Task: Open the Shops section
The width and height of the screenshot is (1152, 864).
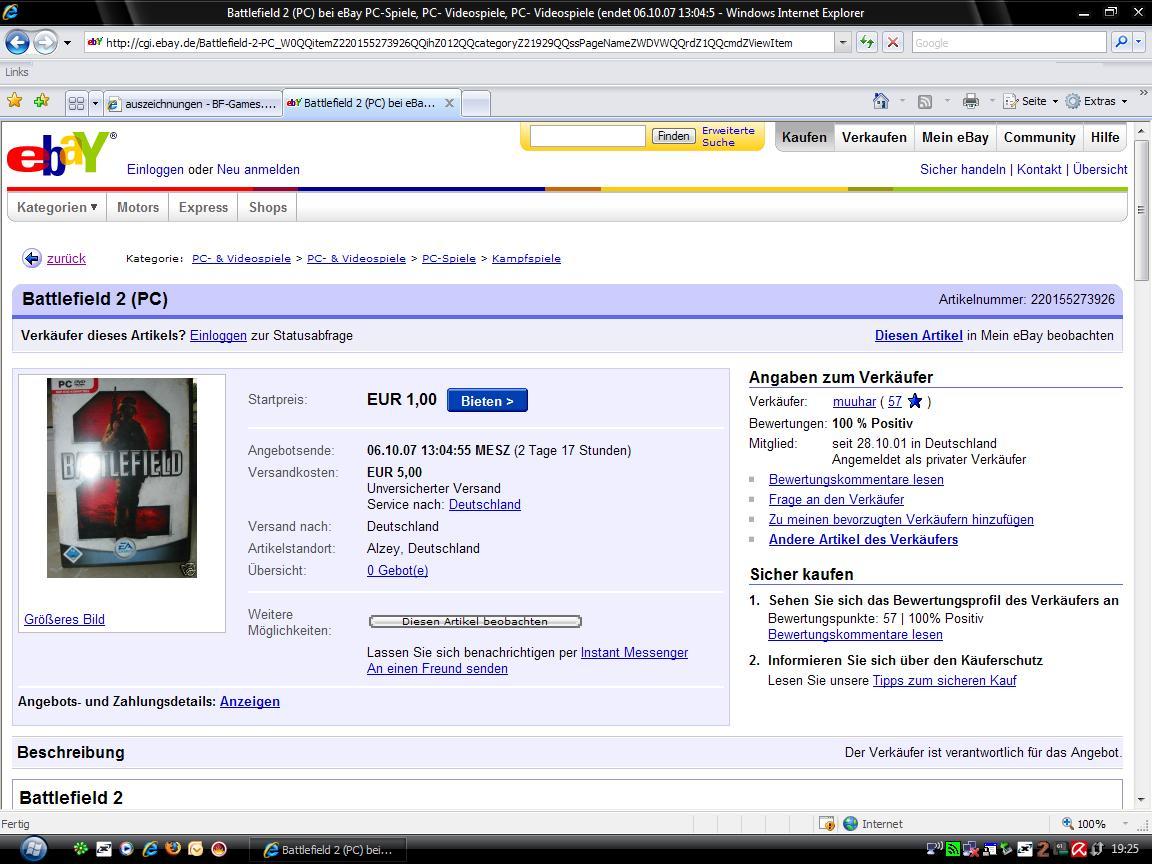Action: pyautogui.click(x=268, y=207)
